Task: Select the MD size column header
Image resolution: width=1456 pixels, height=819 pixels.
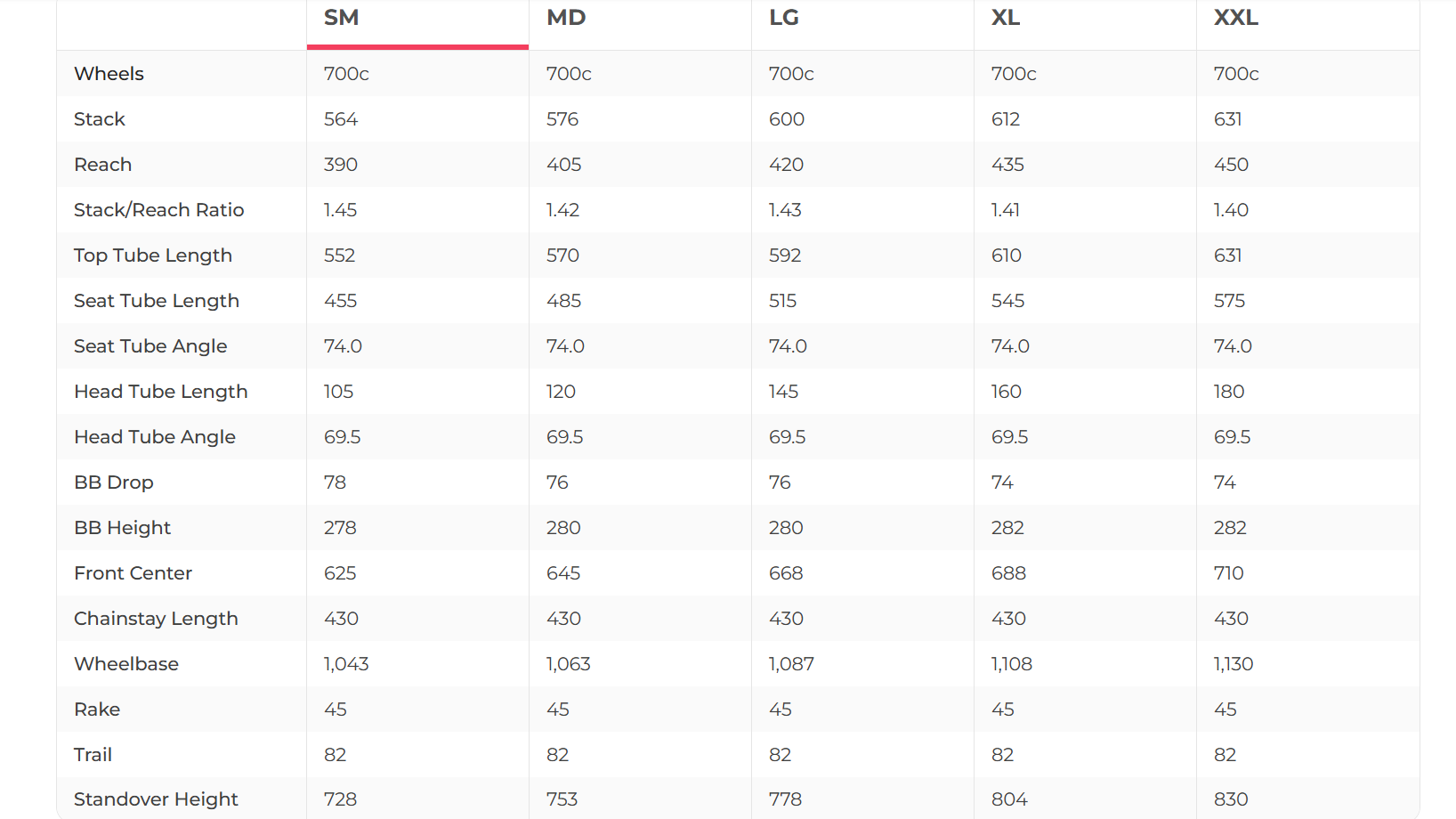Action: pos(566,18)
